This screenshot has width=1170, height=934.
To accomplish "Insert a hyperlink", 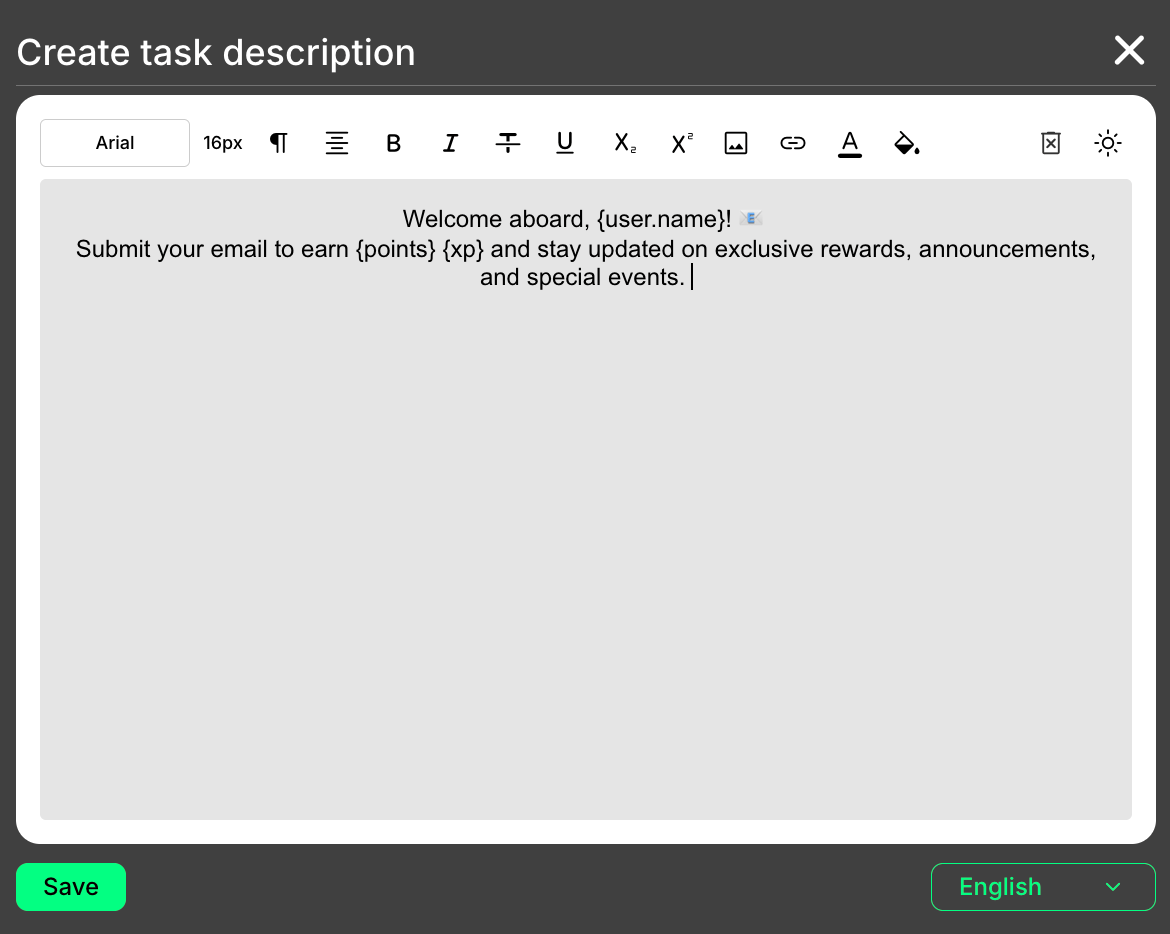I will click(x=792, y=142).
